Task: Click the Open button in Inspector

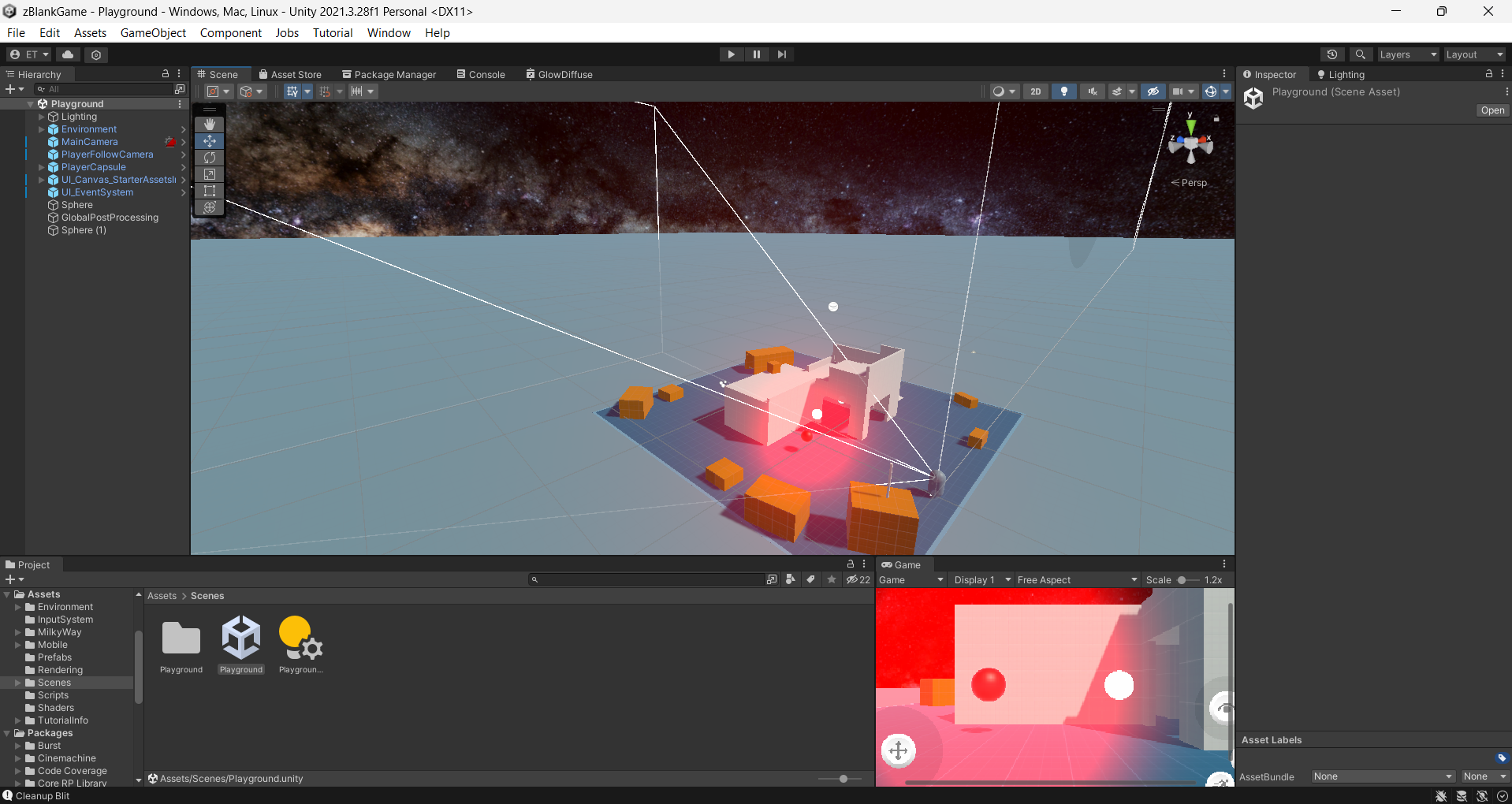Action: (1492, 110)
